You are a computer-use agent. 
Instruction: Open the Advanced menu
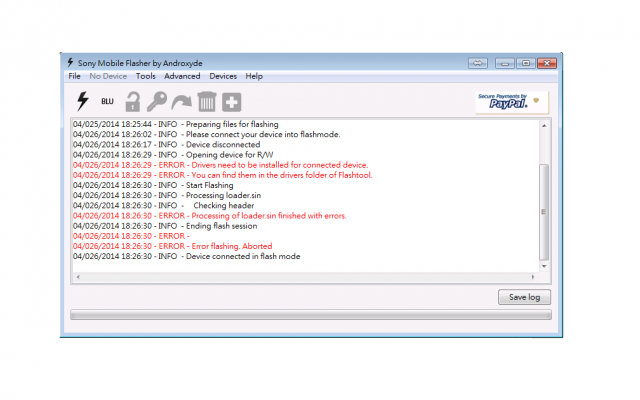coord(182,76)
